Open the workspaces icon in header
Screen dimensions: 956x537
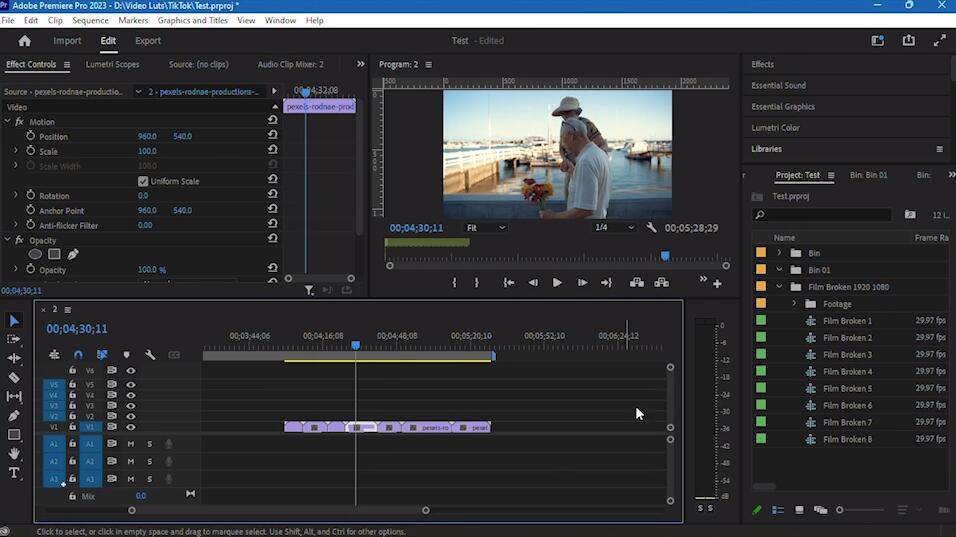(877, 40)
